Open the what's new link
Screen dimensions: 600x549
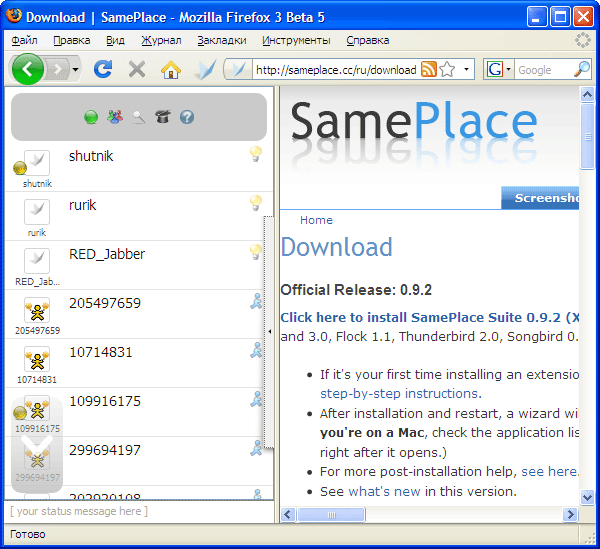(384, 491)
